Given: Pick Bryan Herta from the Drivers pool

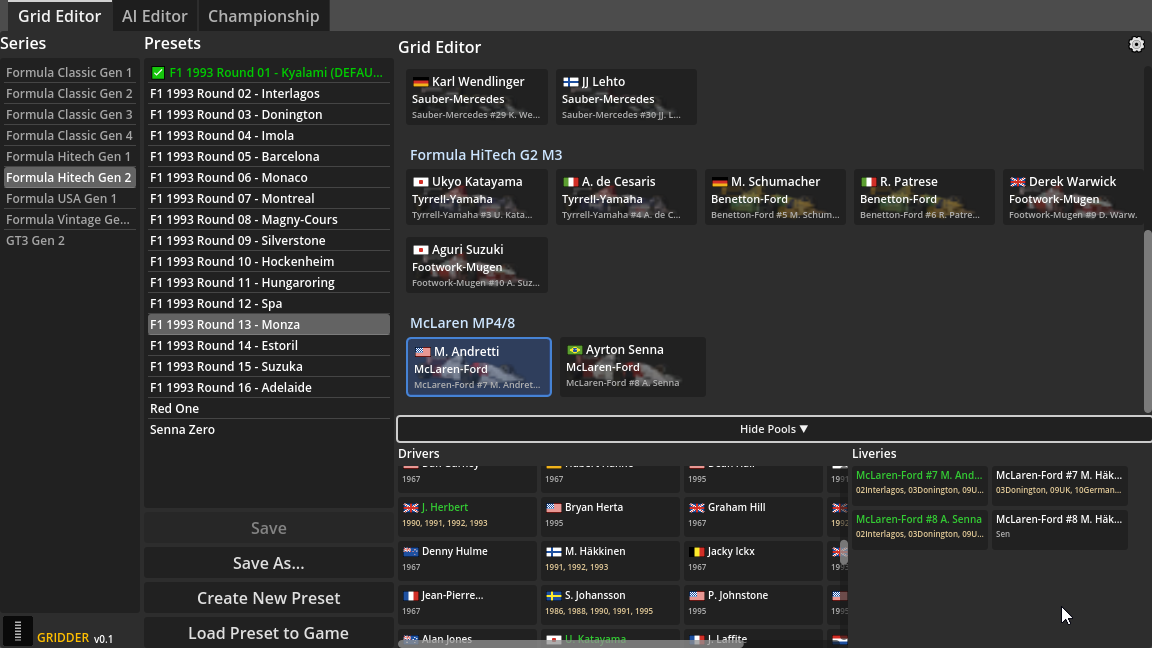Looking at the screenshot, I should [x=611, y=515].
